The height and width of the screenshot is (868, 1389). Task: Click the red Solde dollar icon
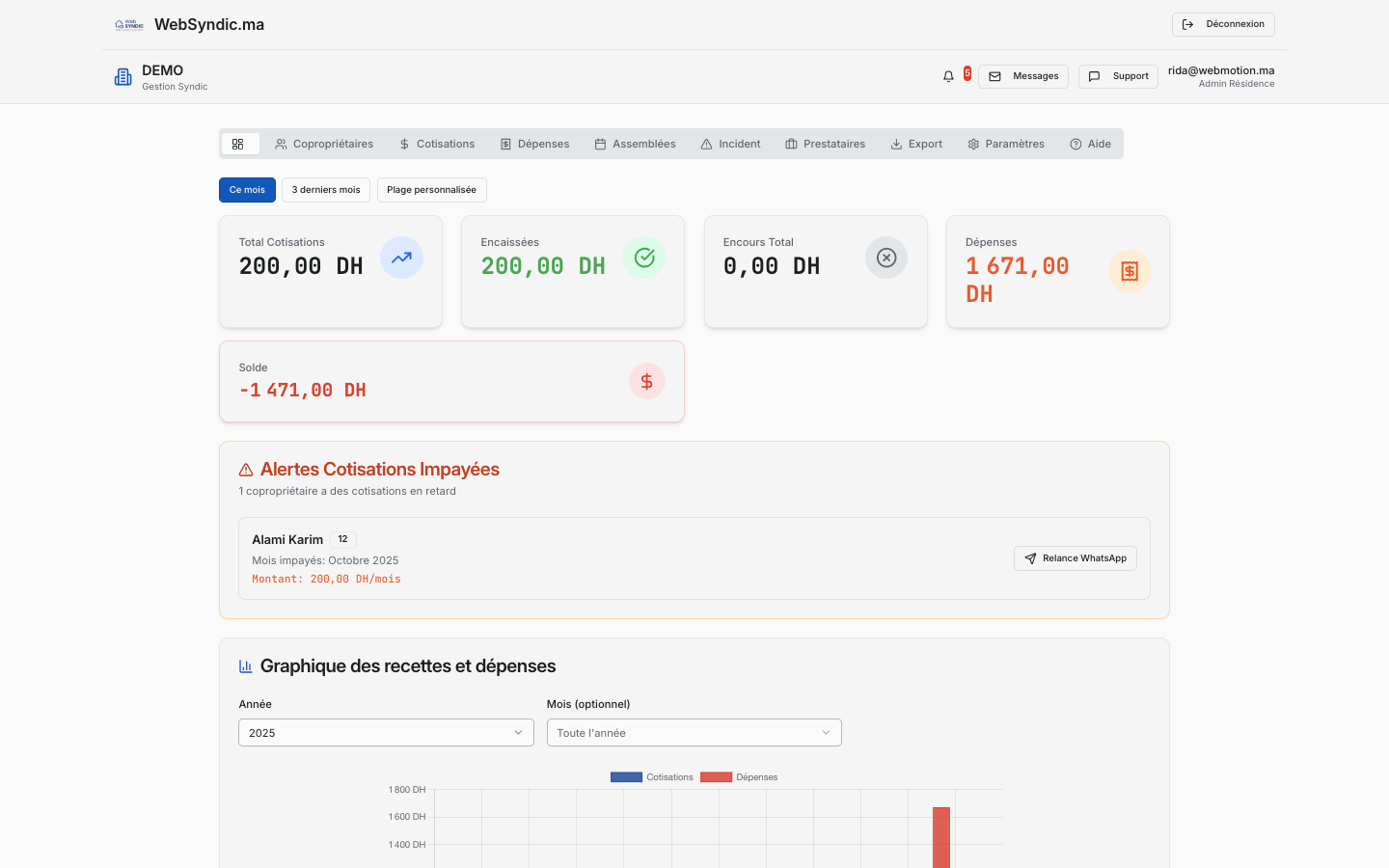point(646,381)
